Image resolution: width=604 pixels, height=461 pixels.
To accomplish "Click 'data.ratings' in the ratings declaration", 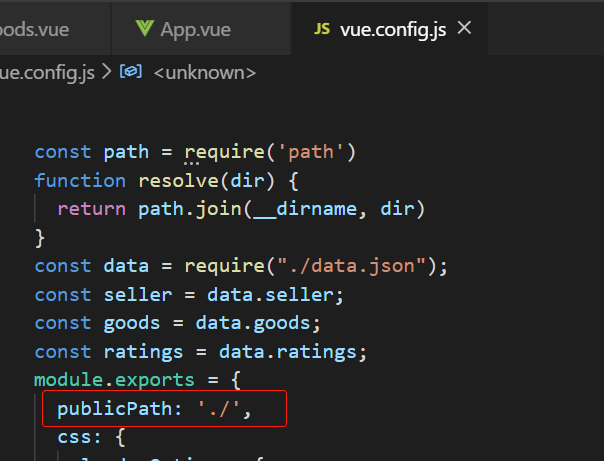I will 288,352.
